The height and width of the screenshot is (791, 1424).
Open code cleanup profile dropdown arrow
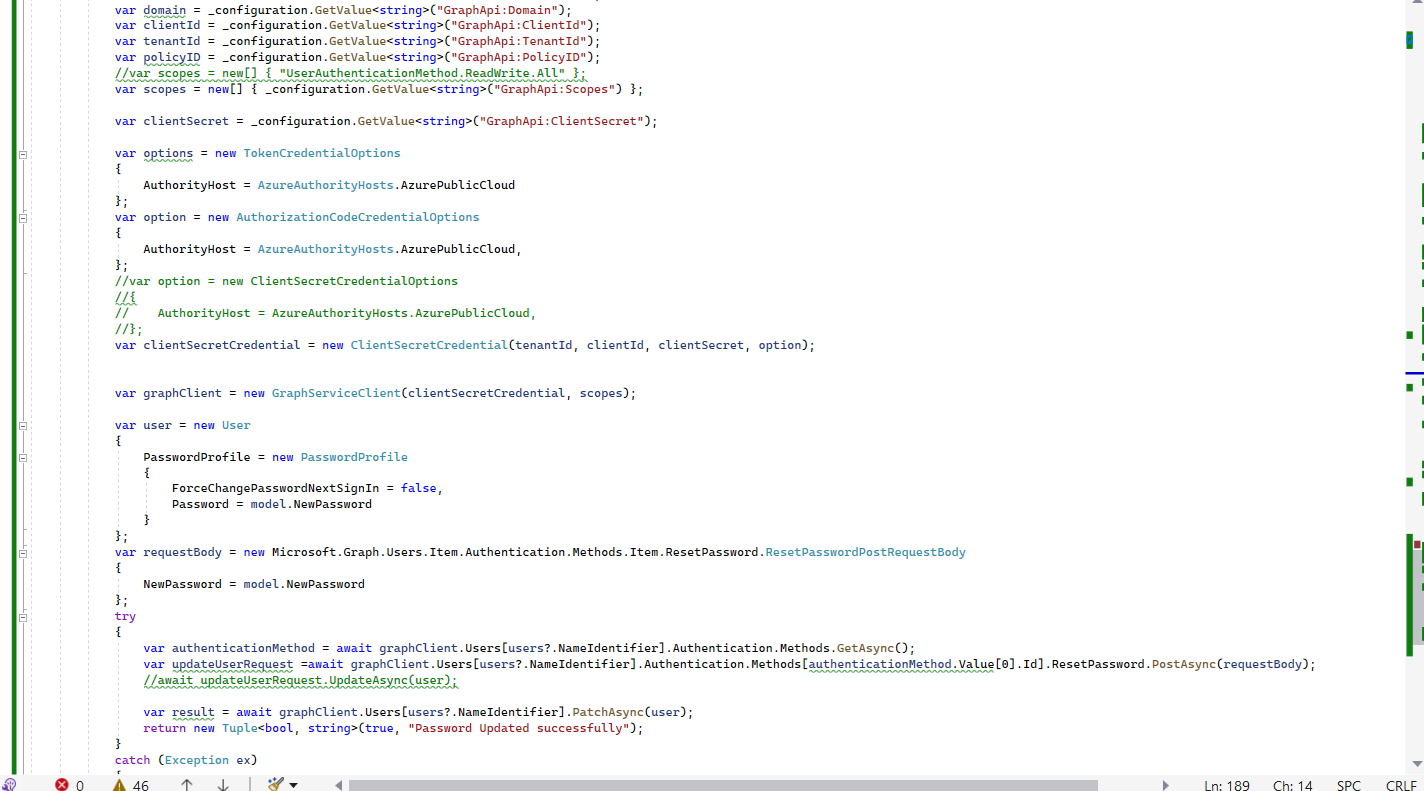pos(293,785)
